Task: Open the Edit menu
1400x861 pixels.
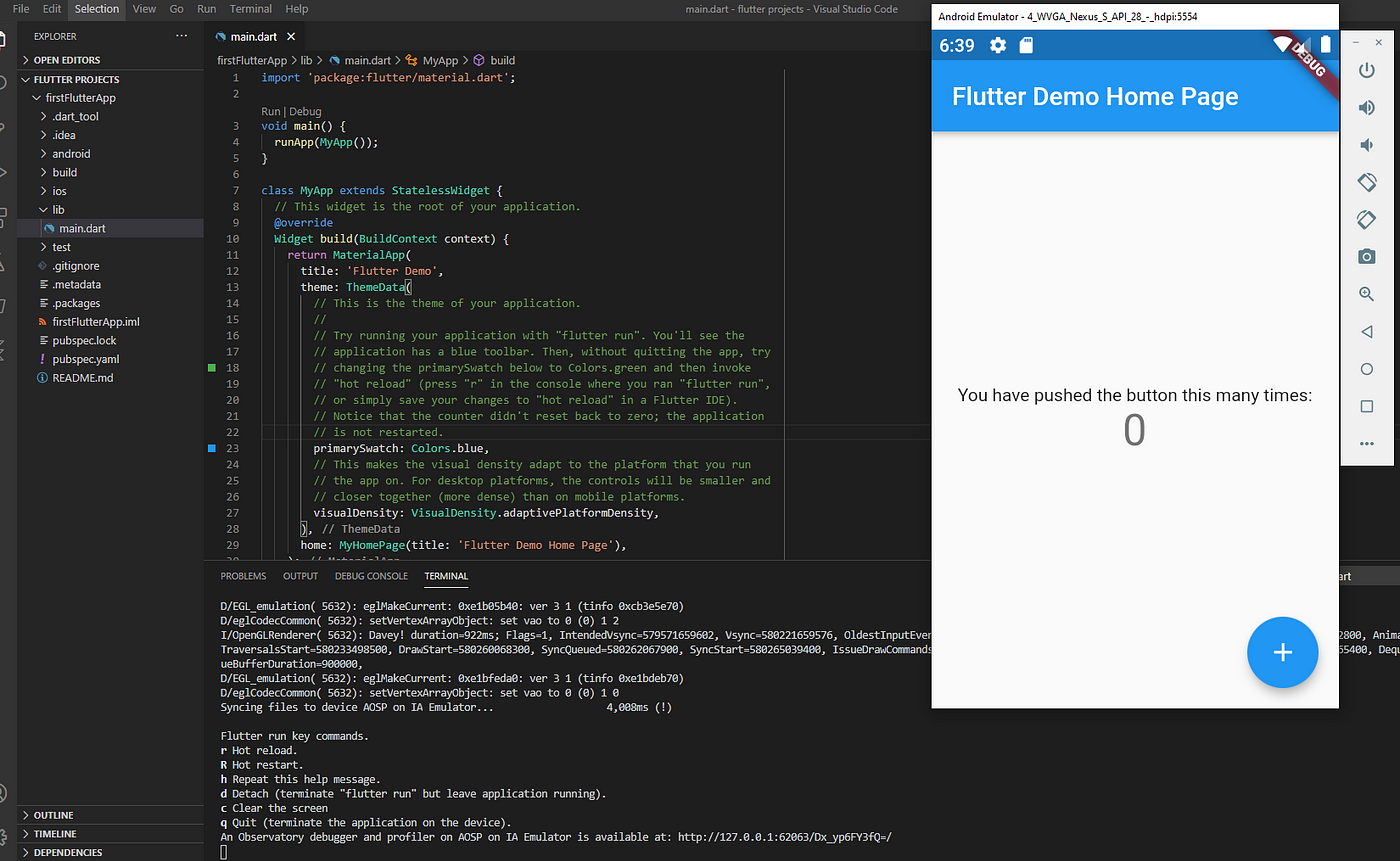Action: point(52,8)
